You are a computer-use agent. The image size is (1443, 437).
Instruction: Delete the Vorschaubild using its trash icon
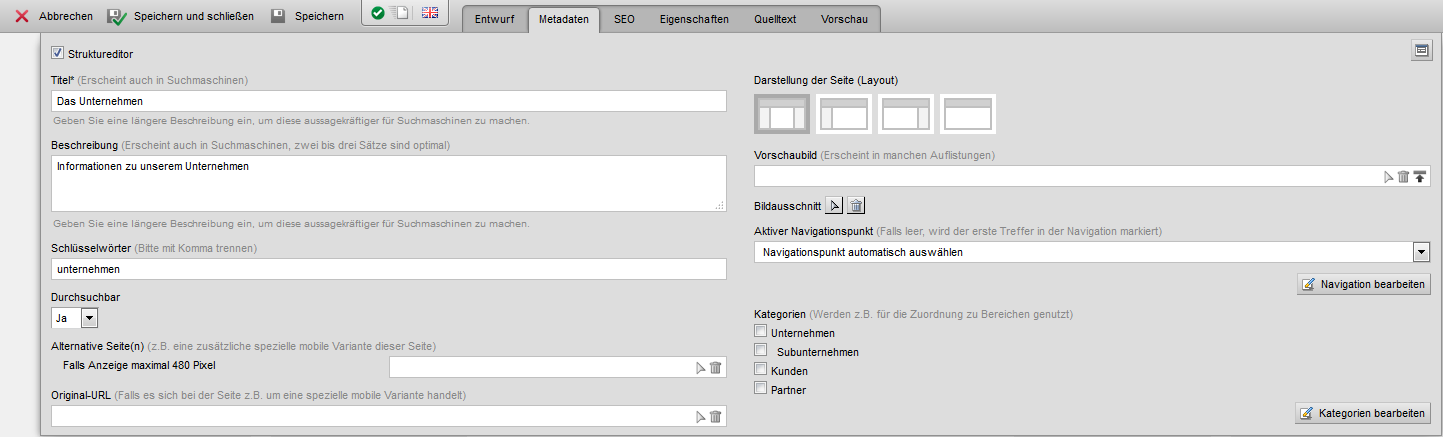tap(1403, 176)
